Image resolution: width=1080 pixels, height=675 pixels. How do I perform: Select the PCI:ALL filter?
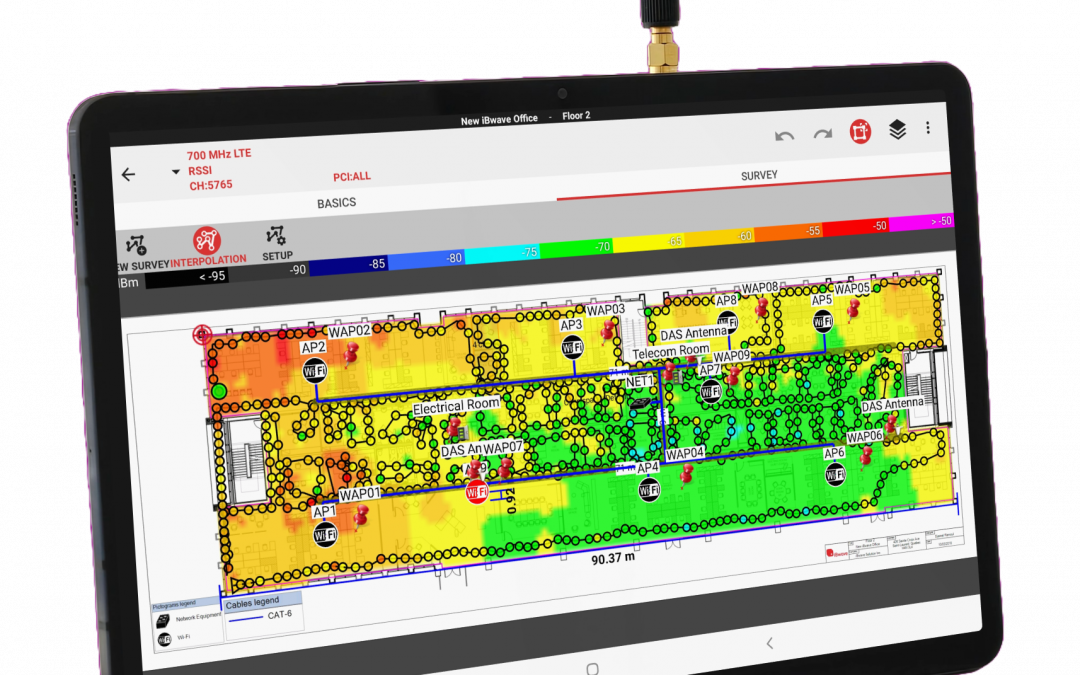[351, 177]
